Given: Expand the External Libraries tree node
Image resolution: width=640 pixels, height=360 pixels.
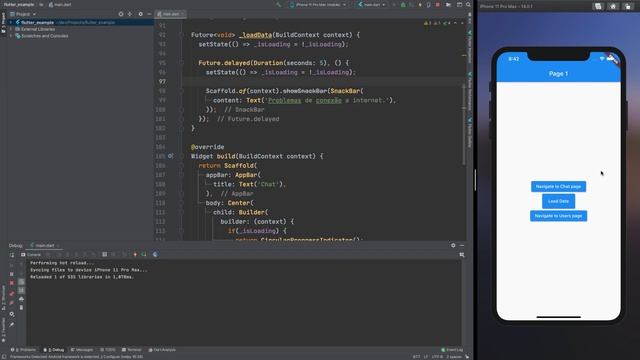Looking at the screenshot, I should point(11,29).
